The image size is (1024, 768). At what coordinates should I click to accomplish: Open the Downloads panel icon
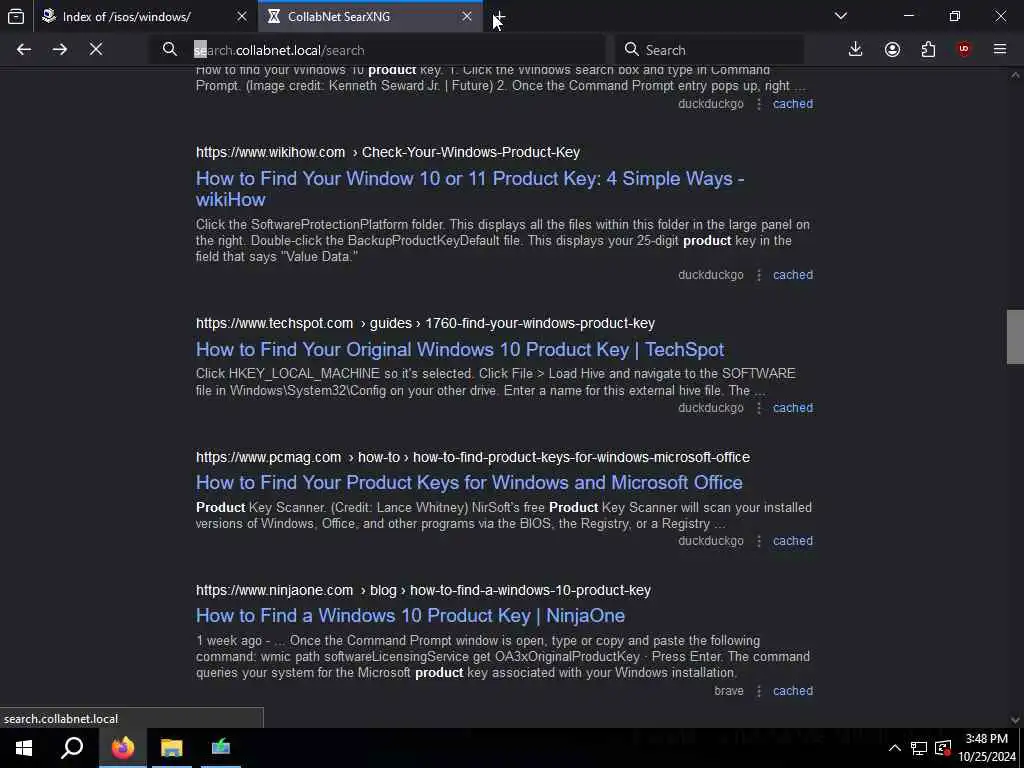tap(856, 50)
